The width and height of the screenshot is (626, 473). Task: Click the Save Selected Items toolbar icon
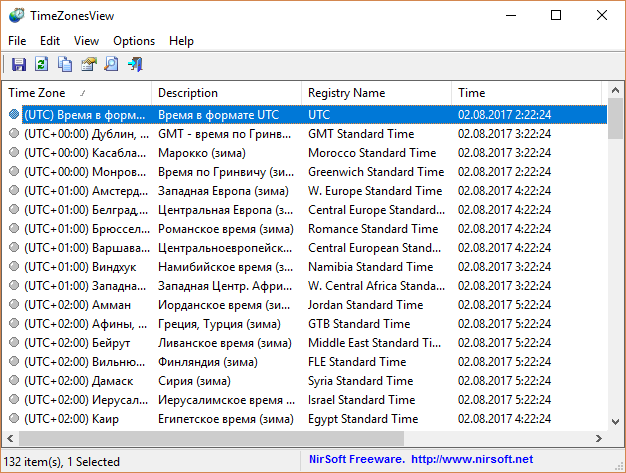coord(18,64)
